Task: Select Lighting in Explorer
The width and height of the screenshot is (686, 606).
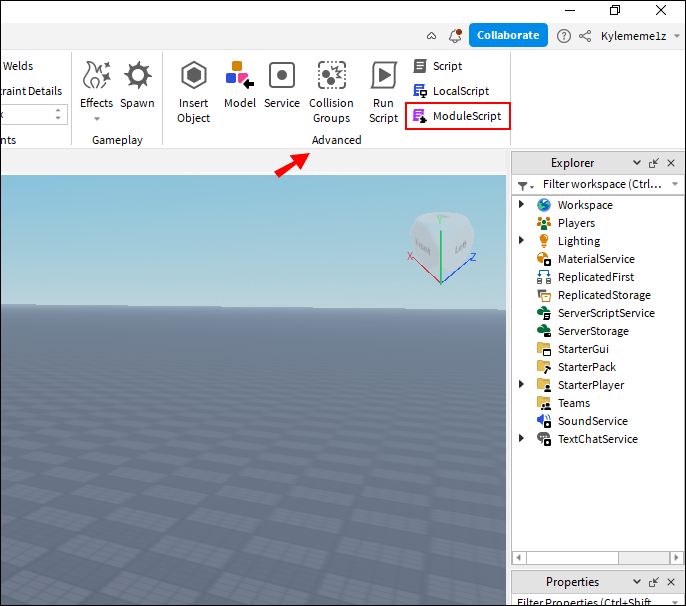Action: (x=579, y=241)
